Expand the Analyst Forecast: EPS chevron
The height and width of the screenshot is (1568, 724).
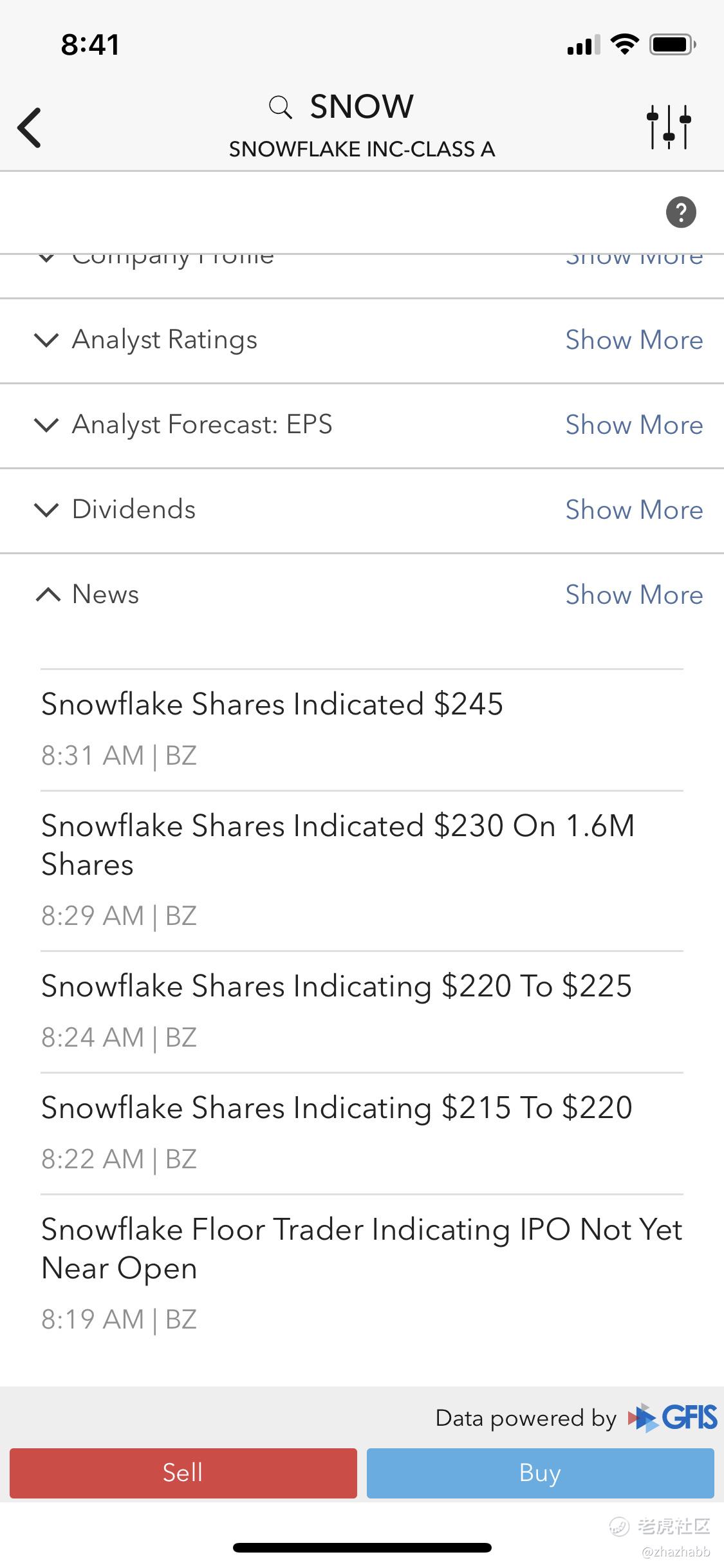(46, 425)
